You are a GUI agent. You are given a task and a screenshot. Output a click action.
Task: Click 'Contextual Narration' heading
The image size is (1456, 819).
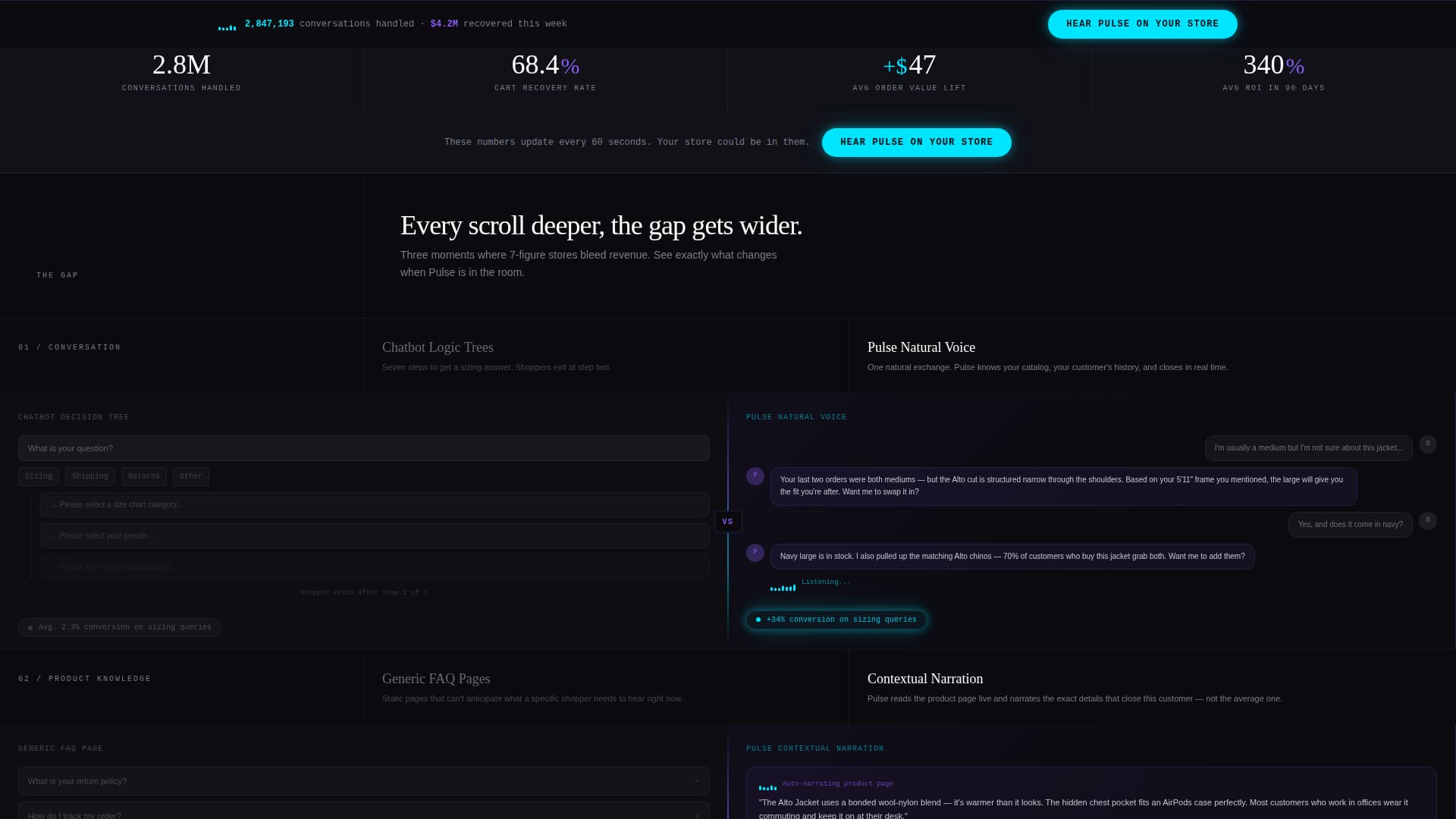click(x=925, y=679)
